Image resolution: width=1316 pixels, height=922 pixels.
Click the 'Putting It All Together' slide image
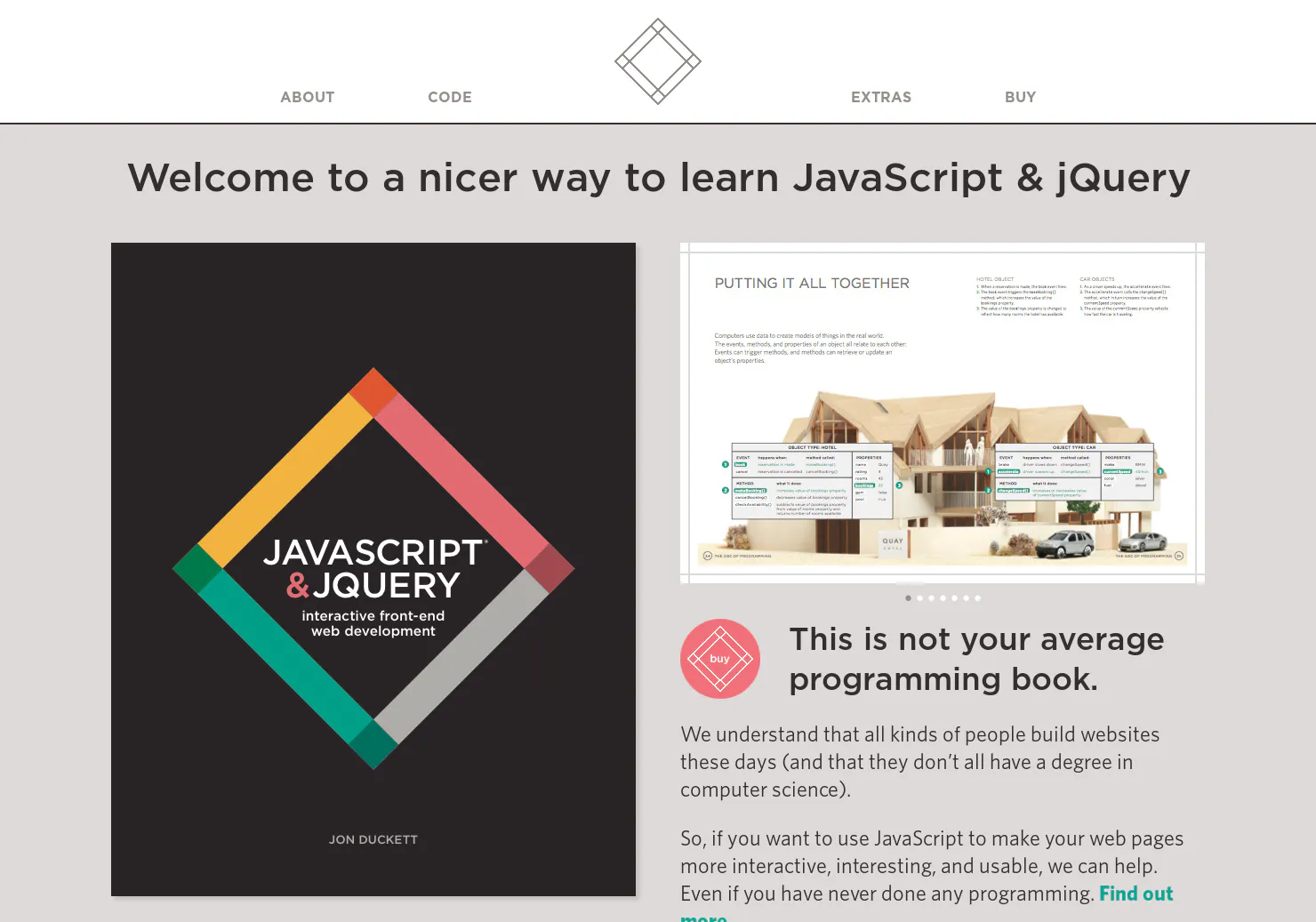tap(943, 413)
